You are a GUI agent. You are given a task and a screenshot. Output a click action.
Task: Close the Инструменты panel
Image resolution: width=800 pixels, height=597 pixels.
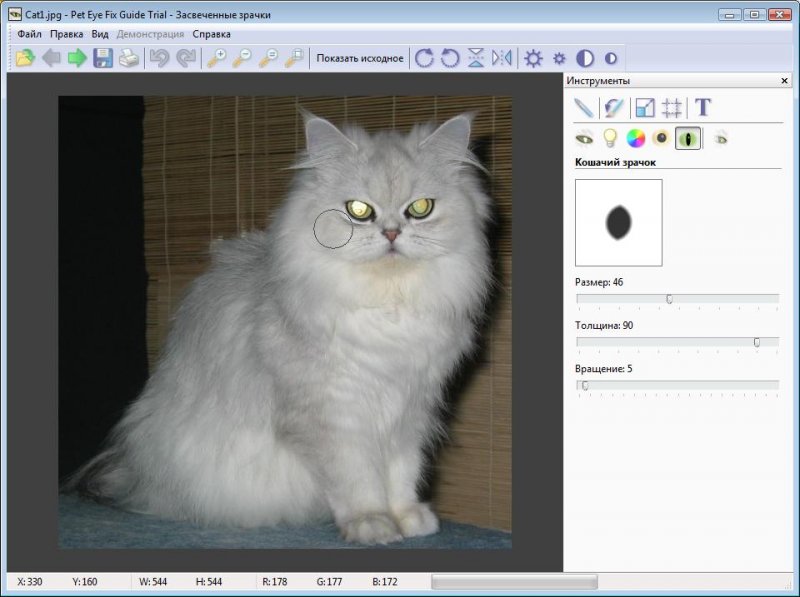coord(785,80)
